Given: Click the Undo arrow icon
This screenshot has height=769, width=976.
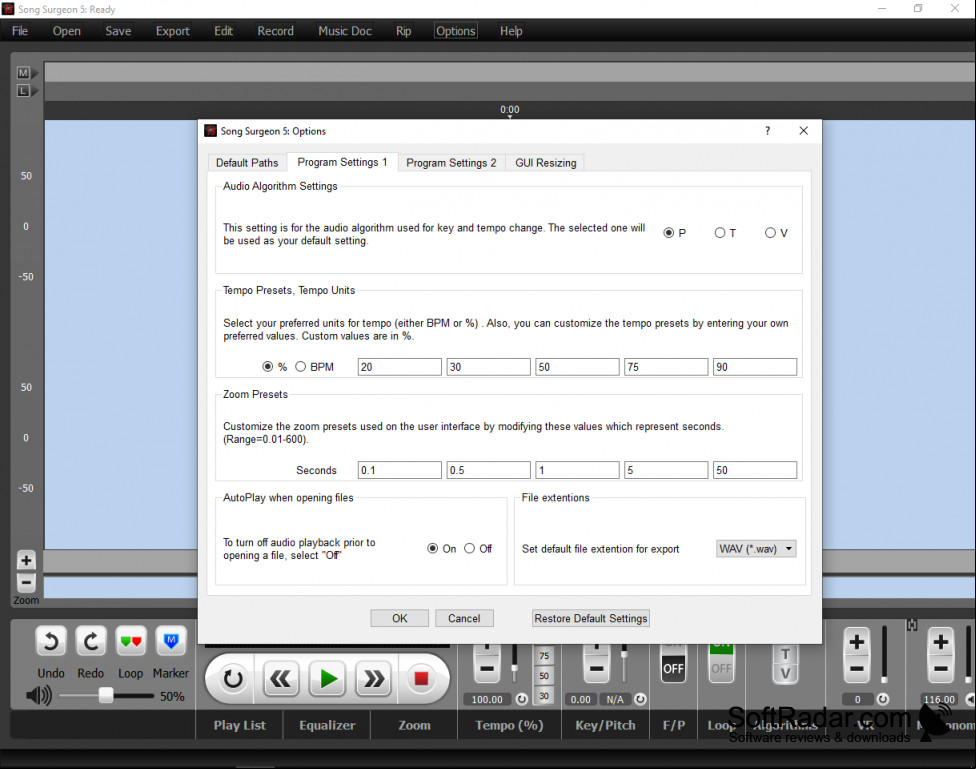Looking at the screenshot, I should pos(50,641).
